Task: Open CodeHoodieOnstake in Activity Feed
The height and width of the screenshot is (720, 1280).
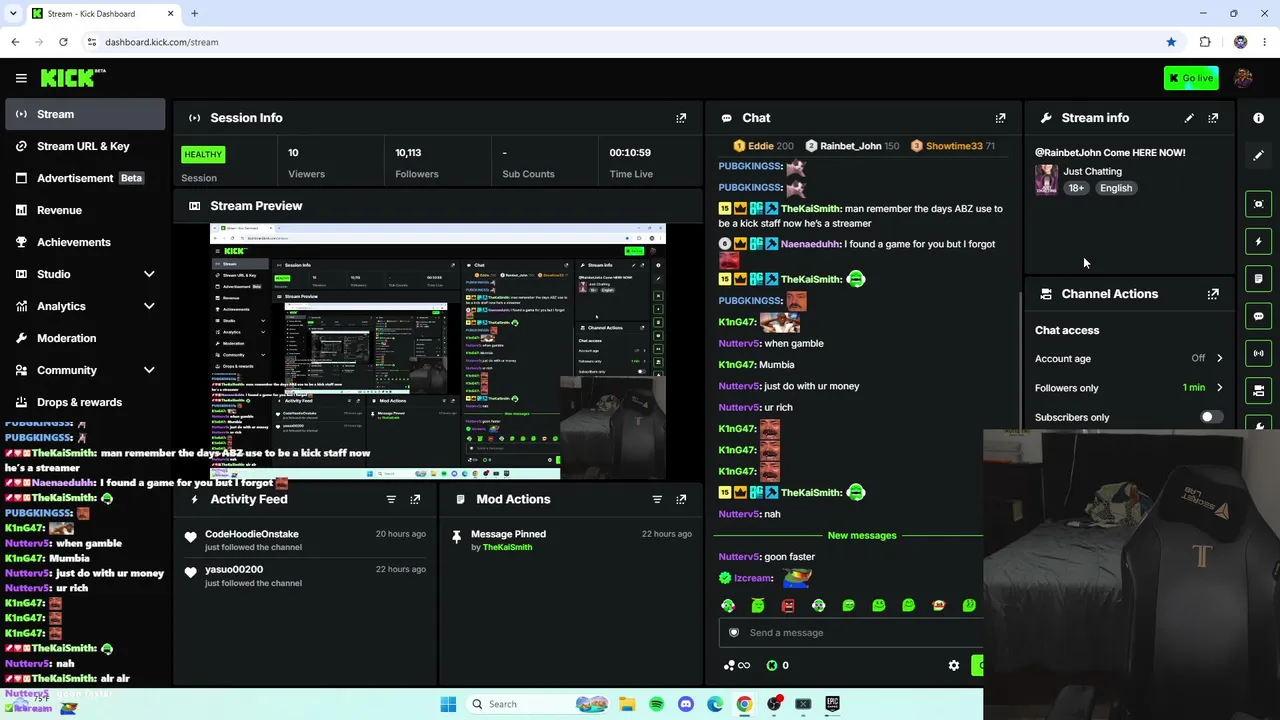Action: coord(252,534)
